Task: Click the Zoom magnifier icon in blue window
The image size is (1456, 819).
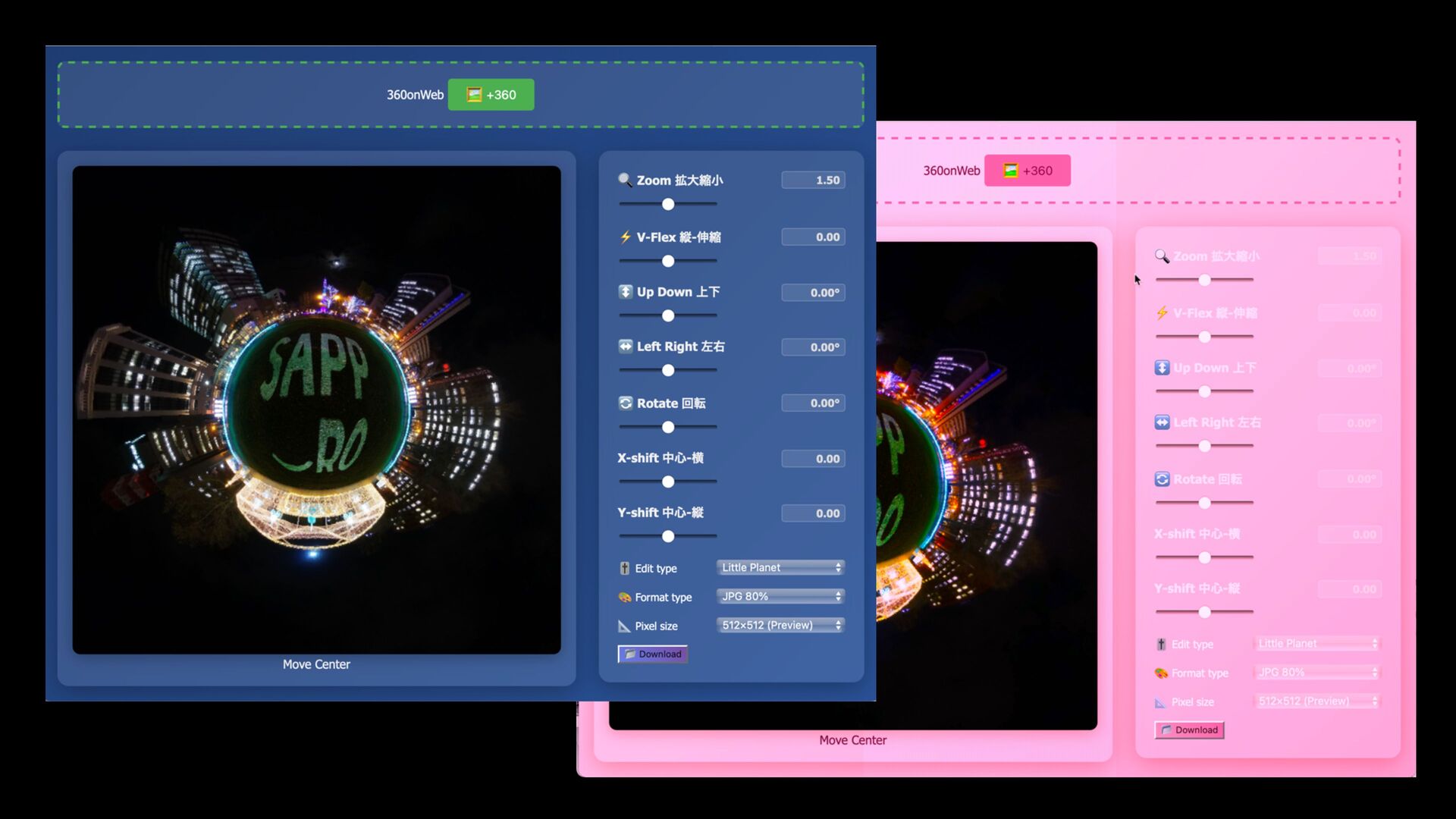Action: point(625,180)
